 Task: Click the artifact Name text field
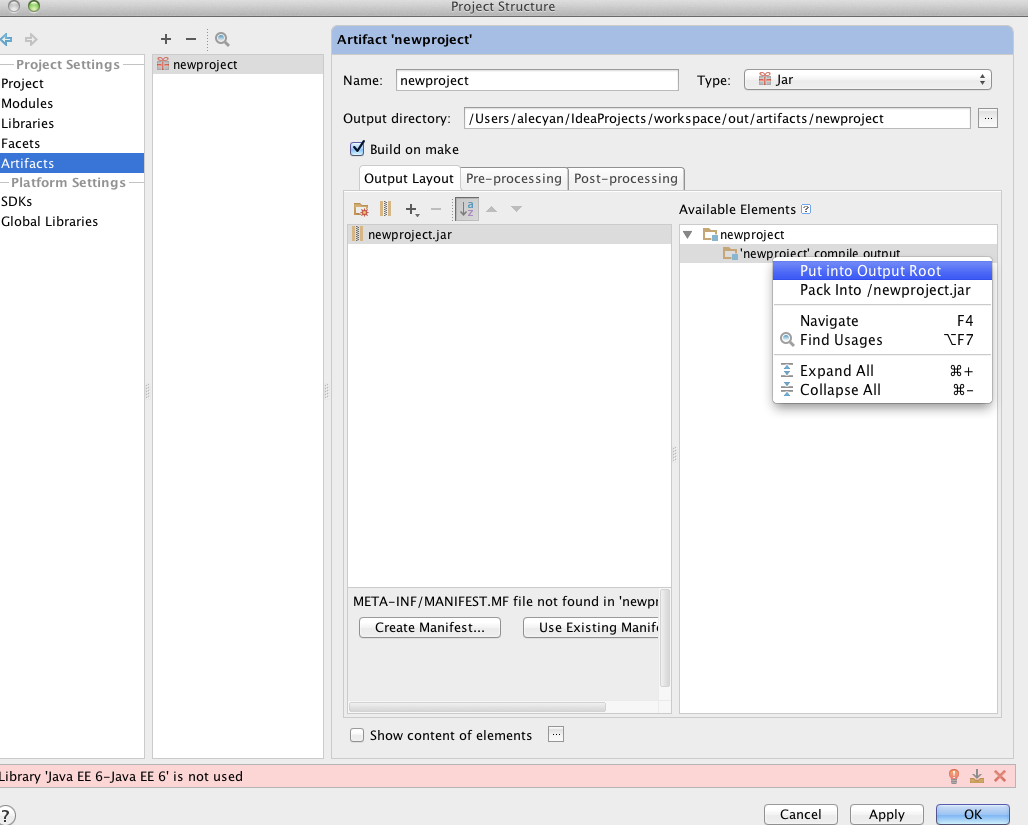tap(537, 80)
